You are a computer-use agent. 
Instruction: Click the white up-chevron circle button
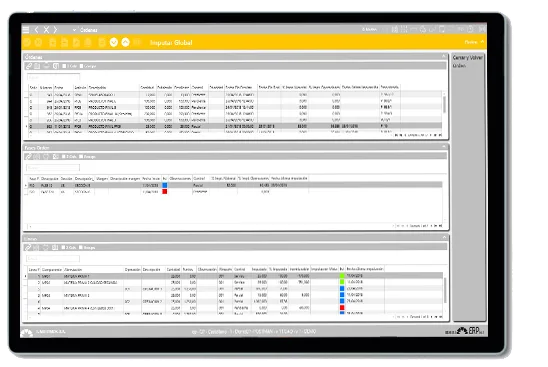click(x=125, y=42)
